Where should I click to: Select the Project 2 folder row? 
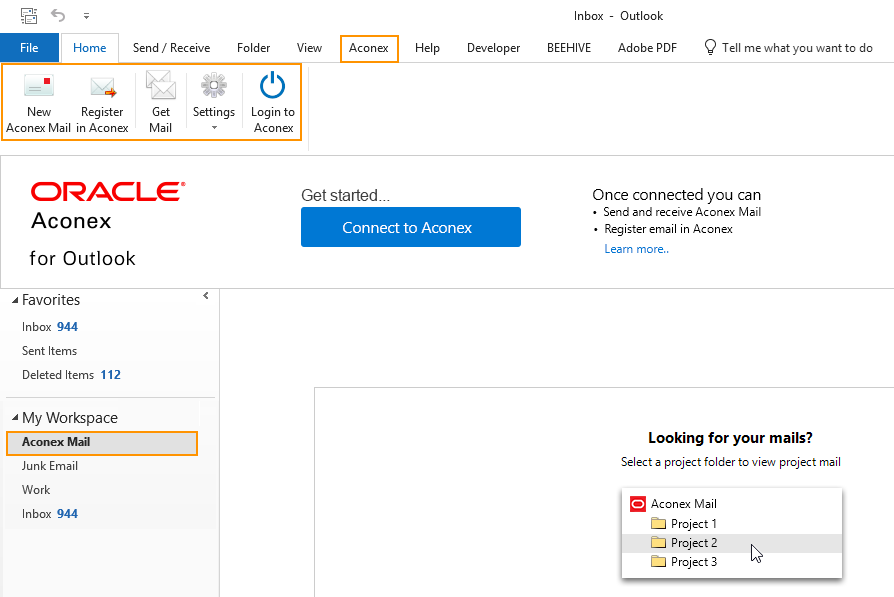point(732,543)
